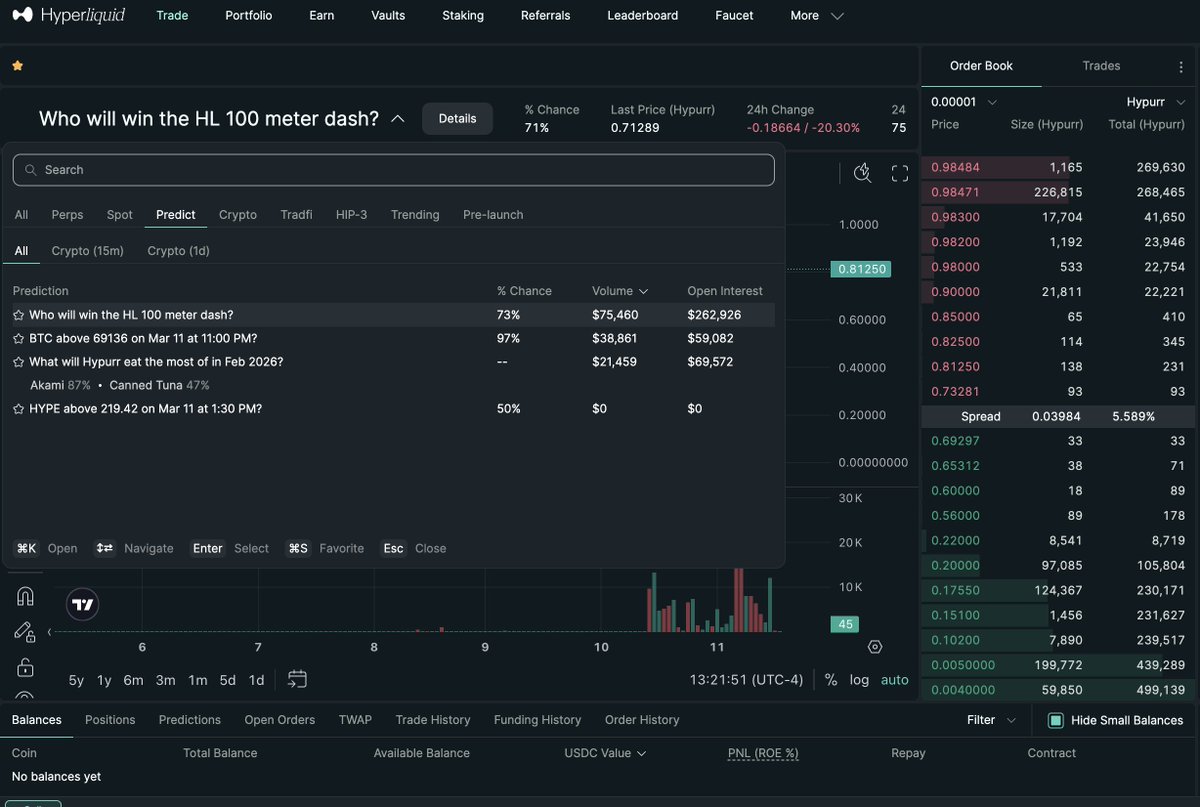The width and height of the screenshot is (1200, 807).
Task: Open order book three-dot options menu
Action: tap(1181, 66)
